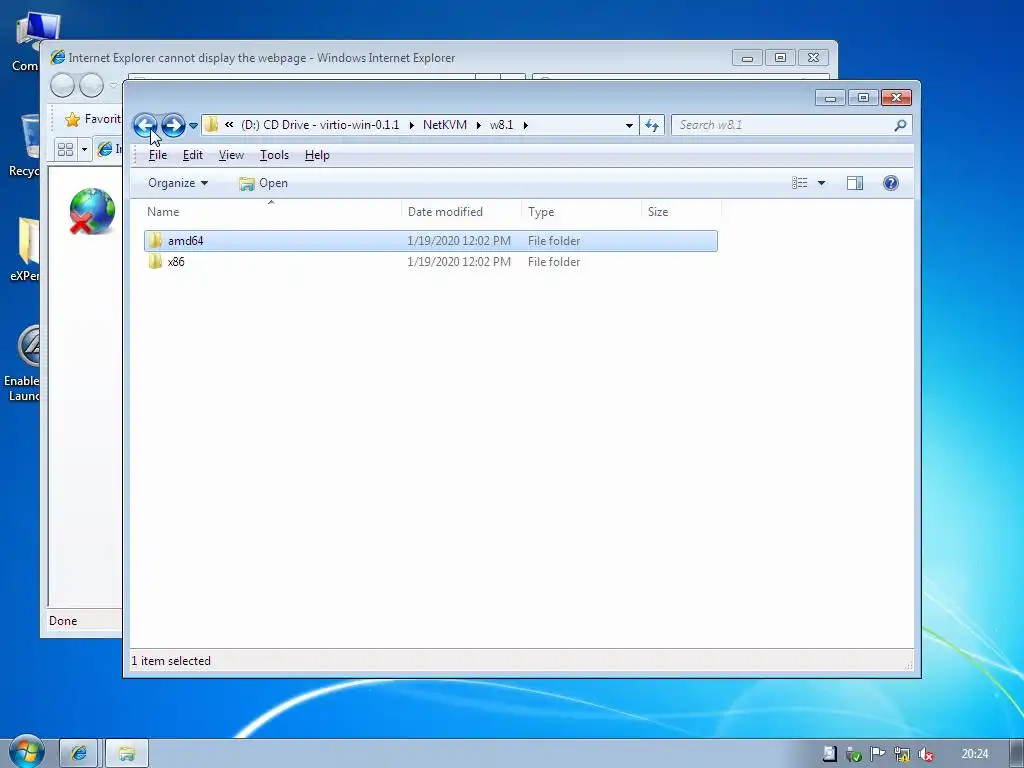Select the amd64 folder name
Image resolution: width=1024 pixels, height=768 pixels.
[185, 241]
